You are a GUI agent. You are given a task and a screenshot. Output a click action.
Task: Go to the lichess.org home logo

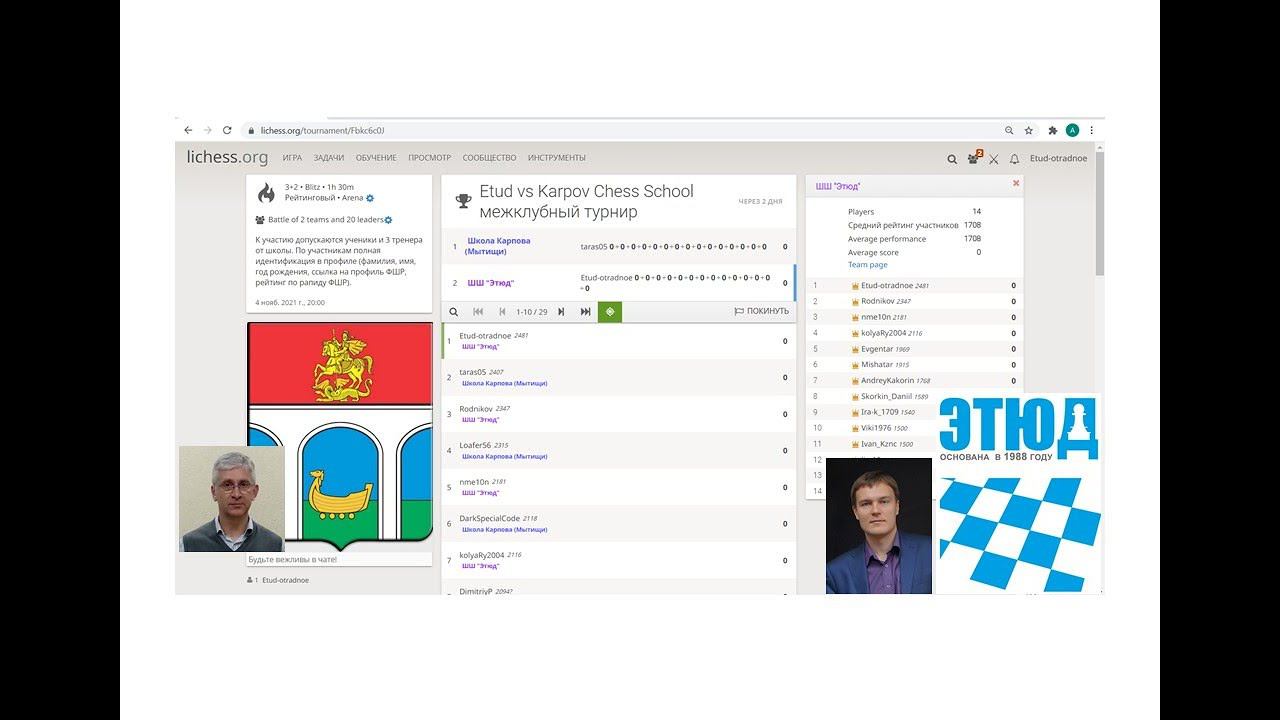(227, 157)
